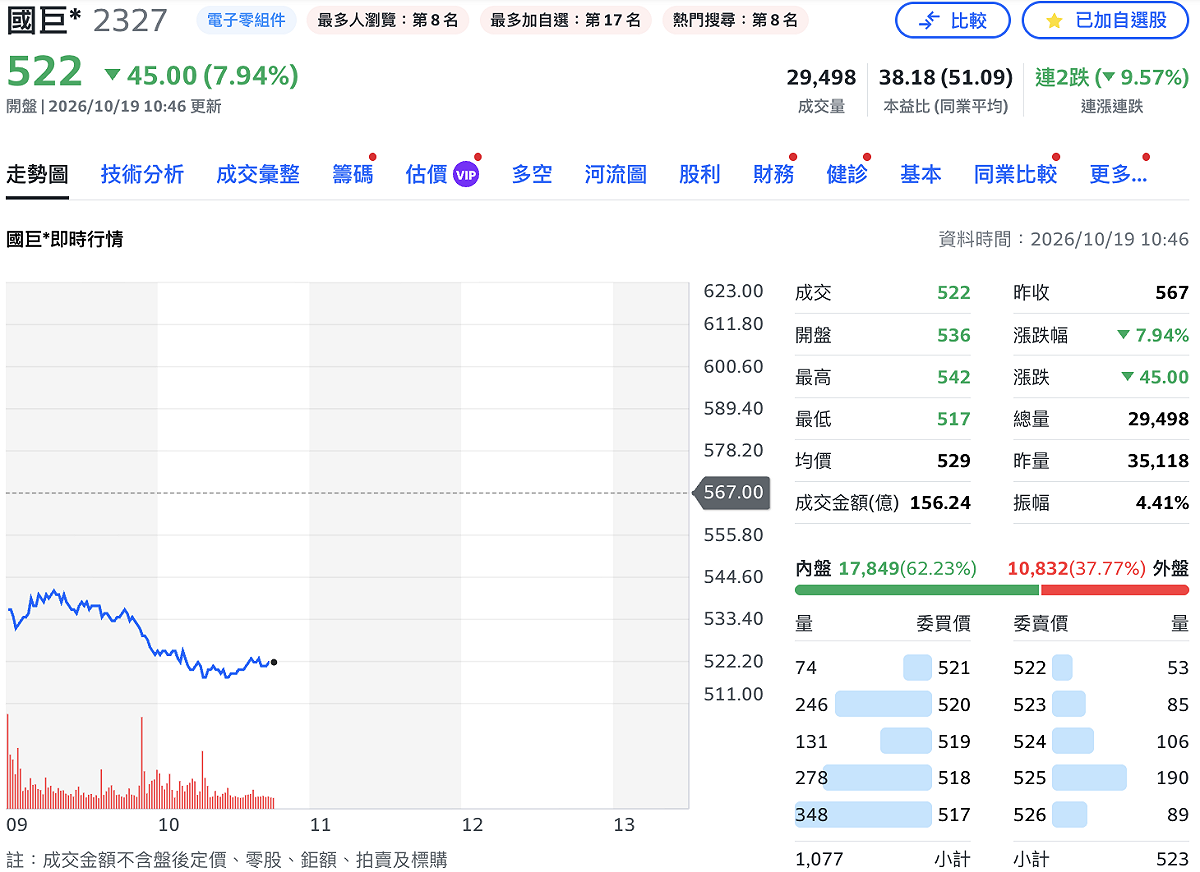The height and width of the screenshot is (872, 1200).
Task: Go to the 健診 tab
Action: pyautogui.click(x=847, y=174)
